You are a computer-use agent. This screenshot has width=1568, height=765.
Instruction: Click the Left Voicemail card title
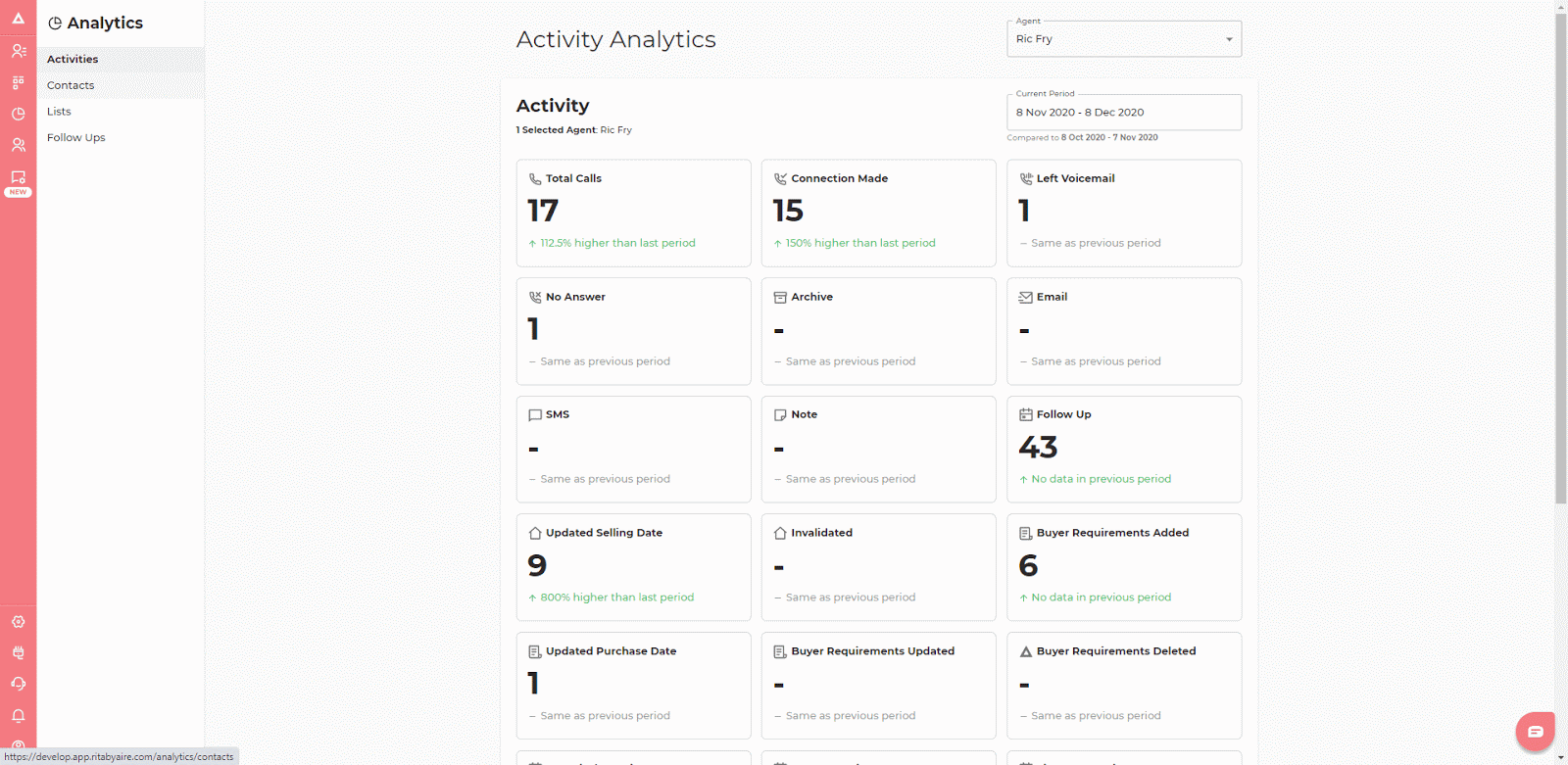pyautogui.click(x=1075, y=178)
